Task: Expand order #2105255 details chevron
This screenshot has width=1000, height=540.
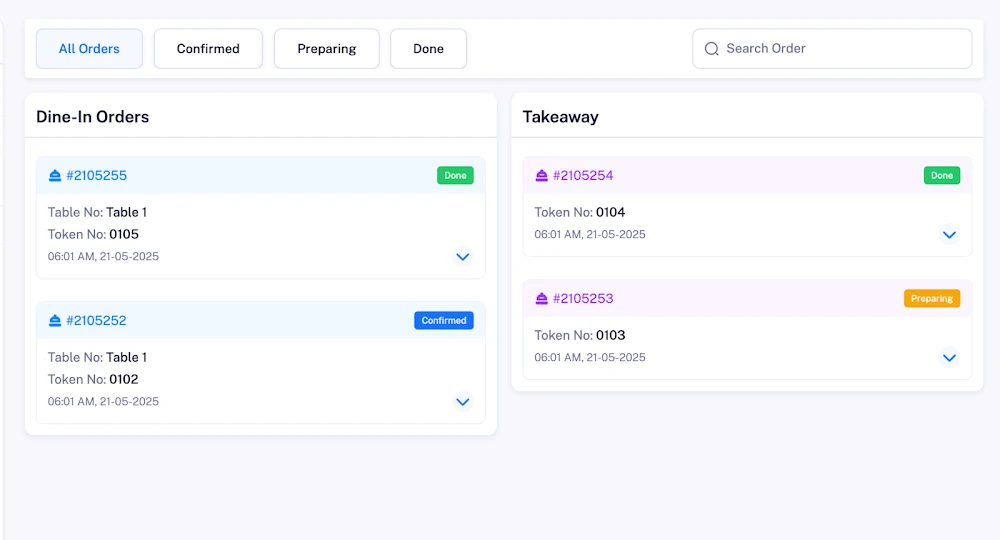Action: [462, 257]
